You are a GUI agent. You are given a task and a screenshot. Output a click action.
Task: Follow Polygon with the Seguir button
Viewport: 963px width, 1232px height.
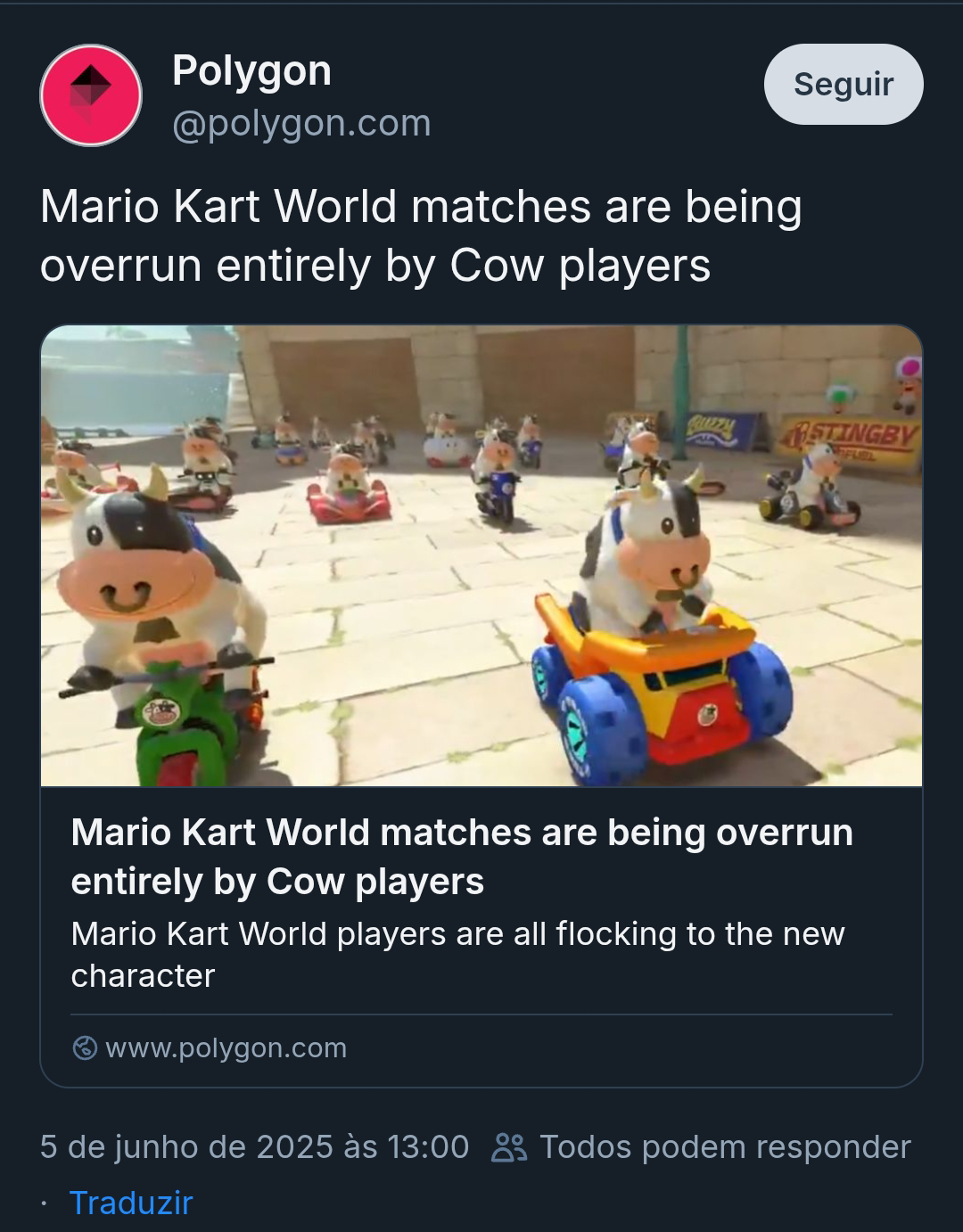(x=844, y=84)
